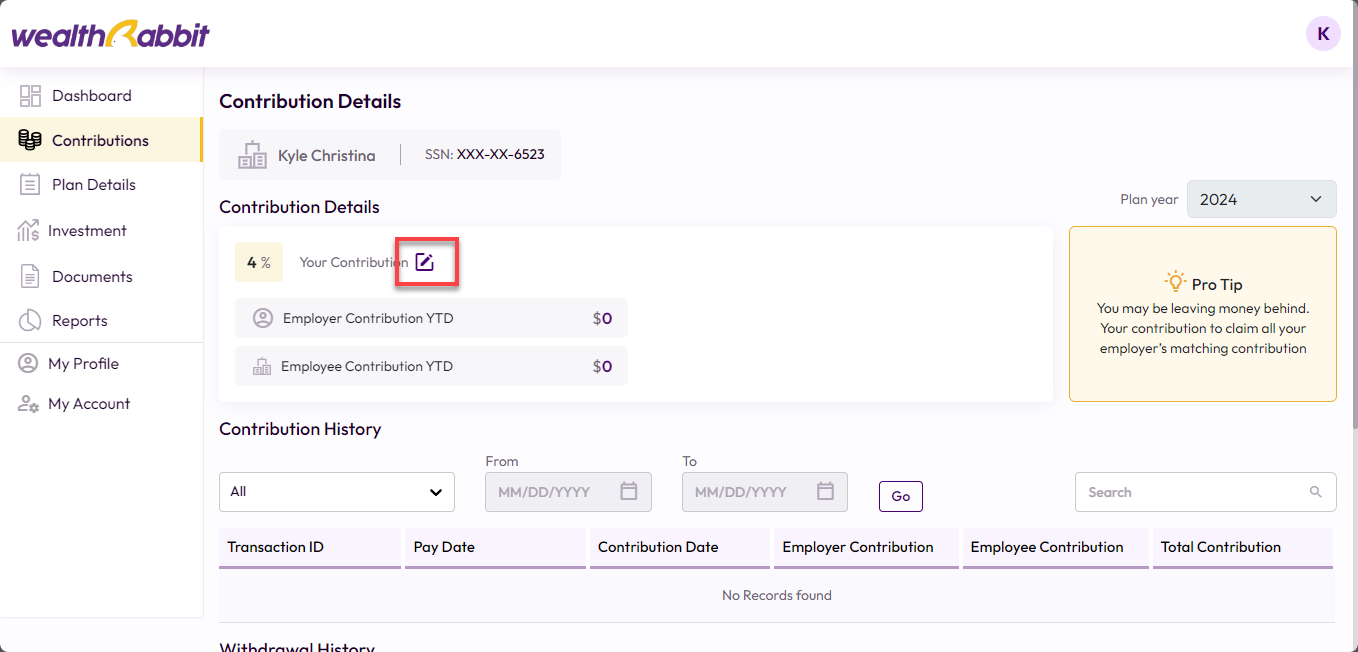Open the All filter dropdown
This screenshot has width=1358, height=652.
point(336,492)
